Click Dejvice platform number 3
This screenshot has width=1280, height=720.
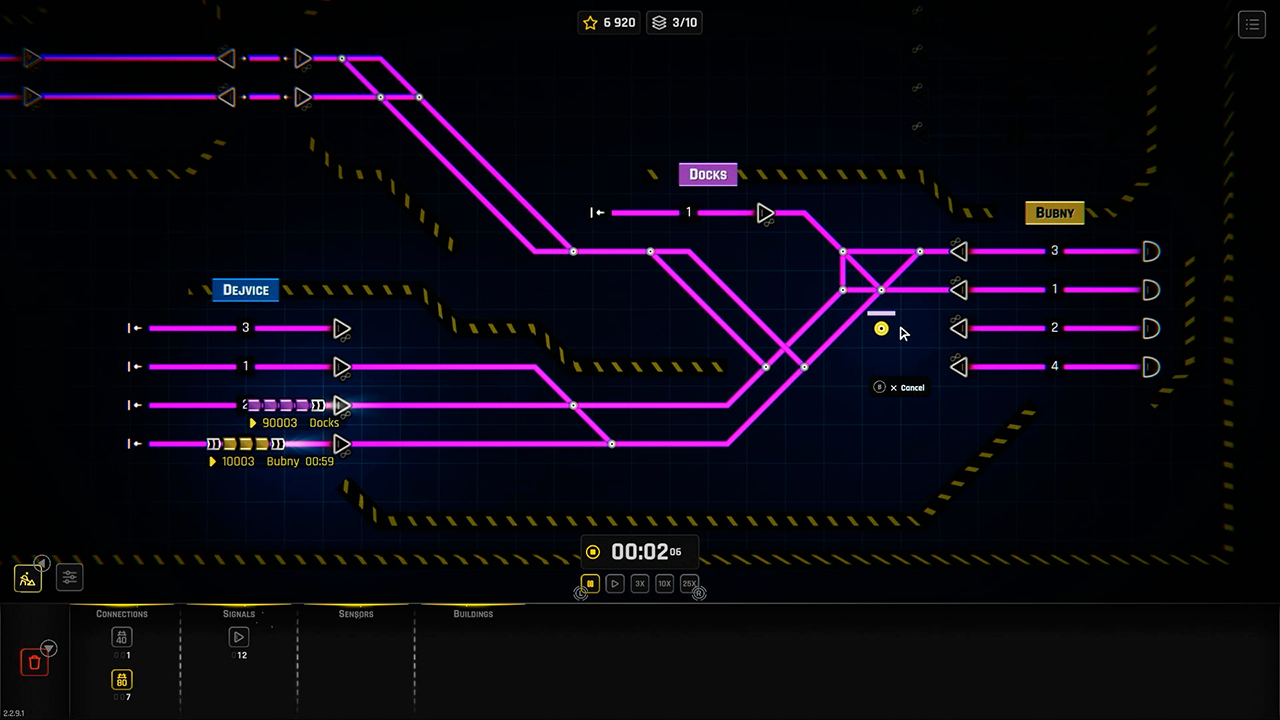[246, 328]
